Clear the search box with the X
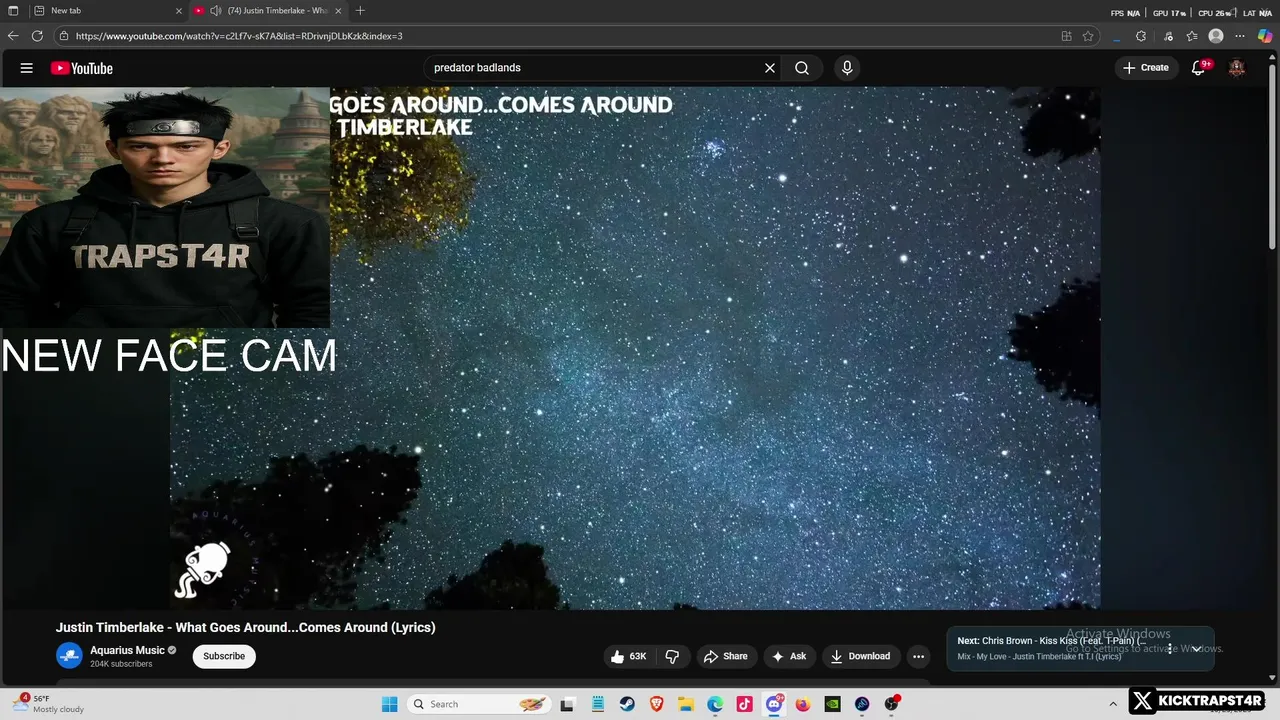Screen dimensions: 1280x720 click(770, 68)
